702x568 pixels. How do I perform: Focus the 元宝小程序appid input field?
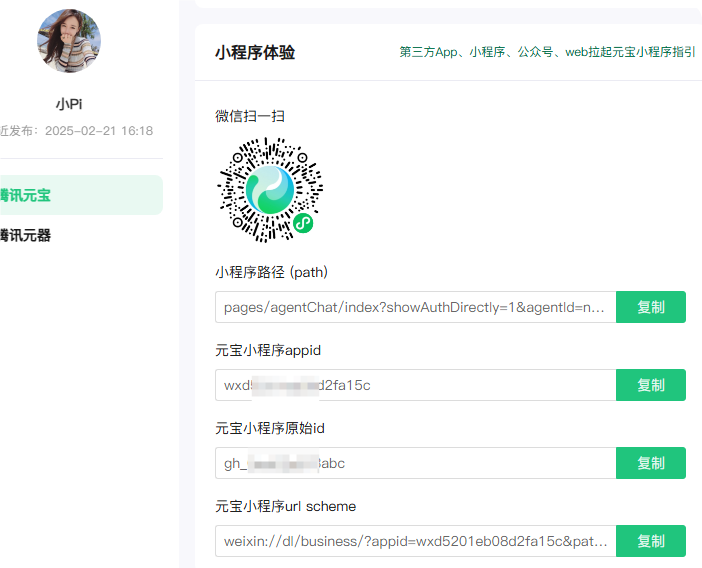(x=415, y=385)
